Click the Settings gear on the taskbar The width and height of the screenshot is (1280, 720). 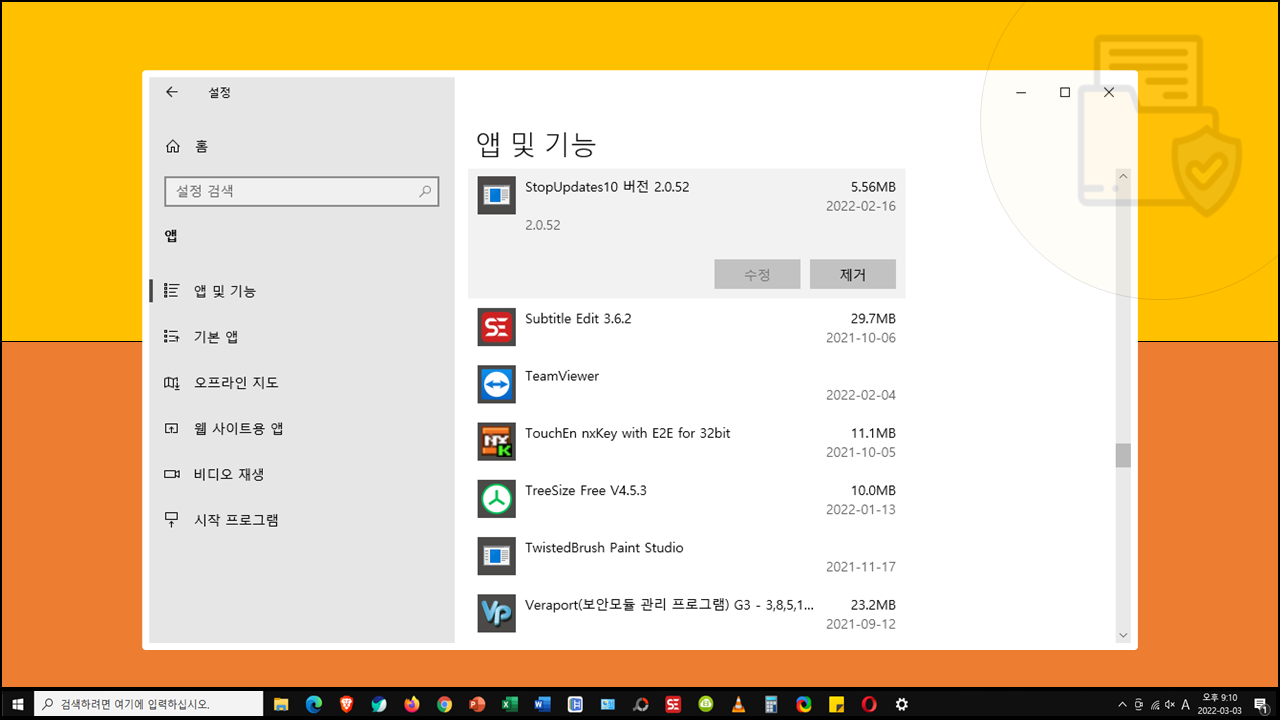[902, 704]
